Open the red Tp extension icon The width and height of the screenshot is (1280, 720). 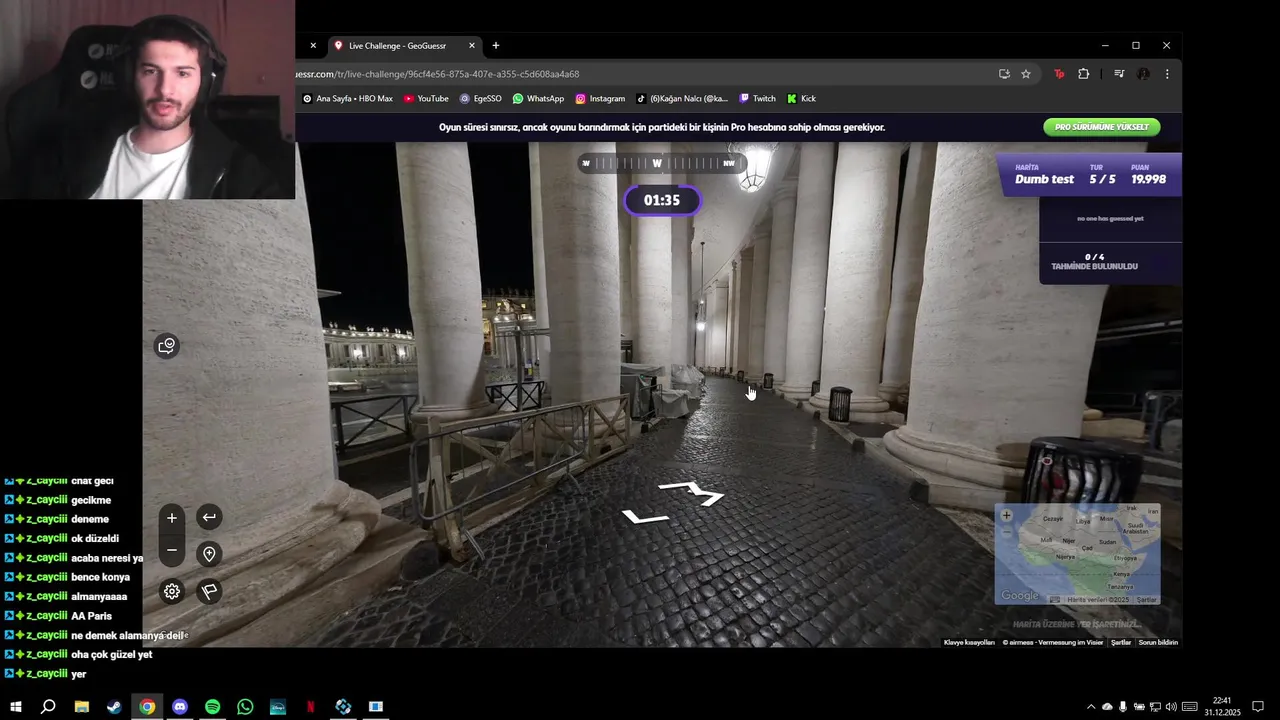click(1059, 74)
